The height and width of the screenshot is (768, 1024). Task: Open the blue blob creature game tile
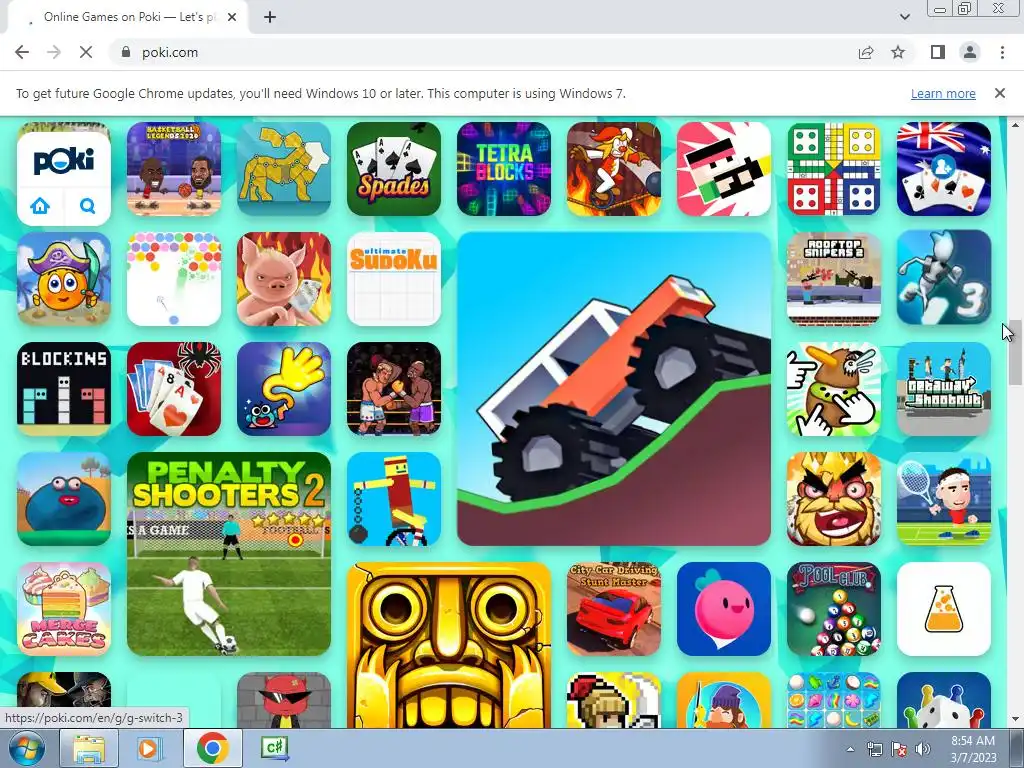click(x=64, y=499)
